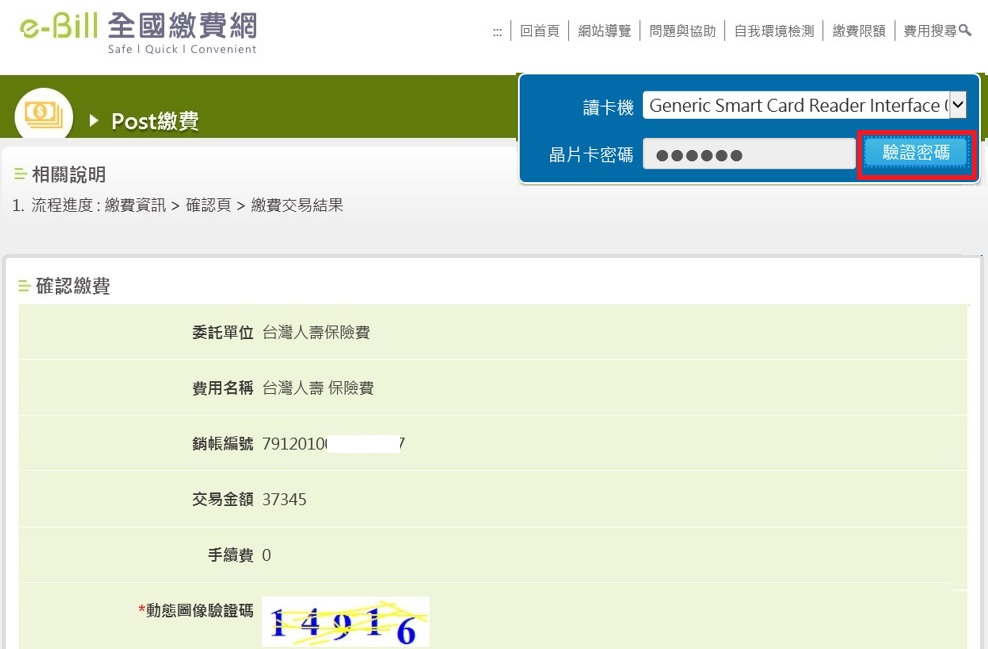Image resolution: width=988 pixels, height=649 pixels.
Task: Open 自我環境檢測 environment check
Action: [x=774, y=31]
